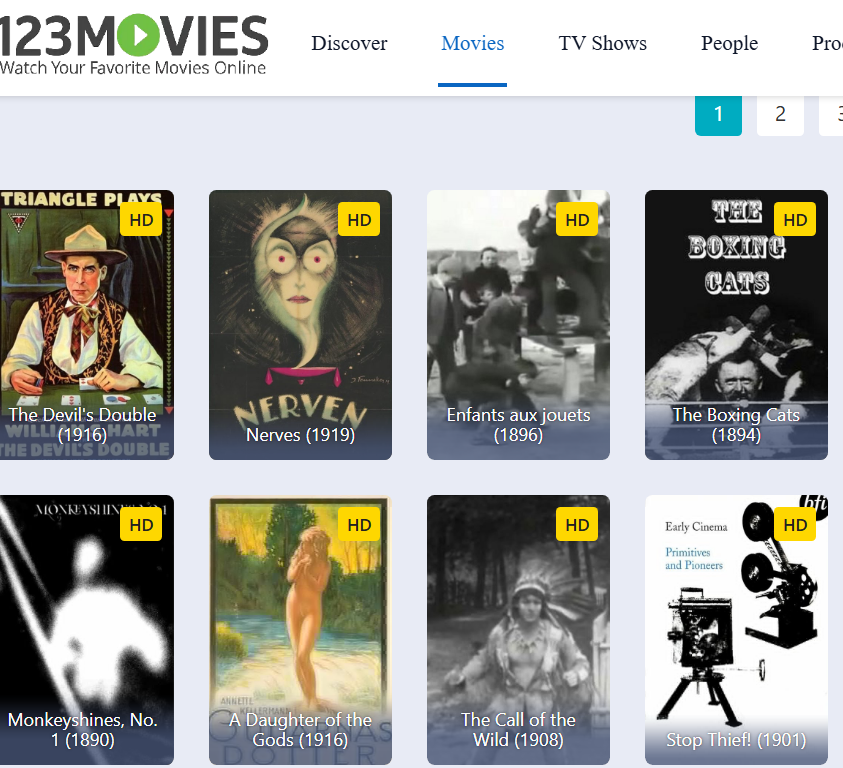Screen dimensions: 843x768
Task: Click HD badge on Nerves poster
Action: click(359, 219)
